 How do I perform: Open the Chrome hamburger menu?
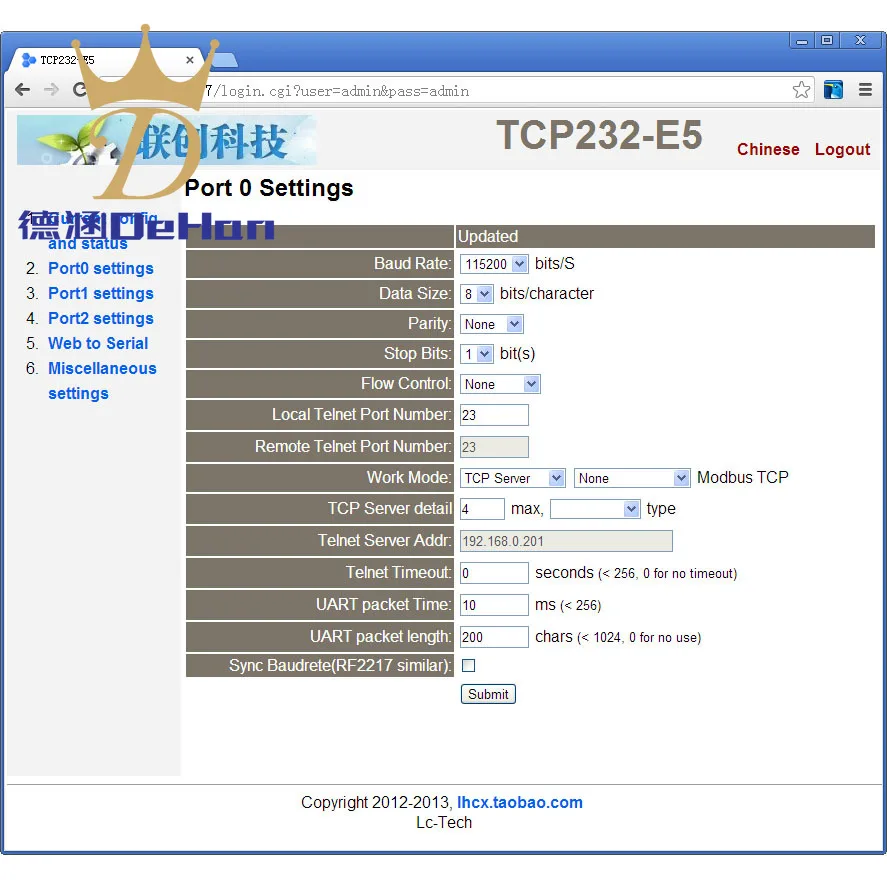865,89
